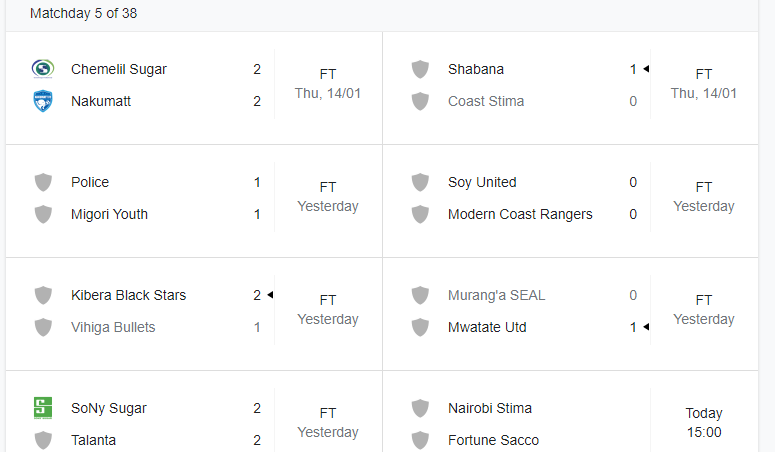
Task: Click Shabana's winner arrow beside the score
Action: click(x=646, y=69)
